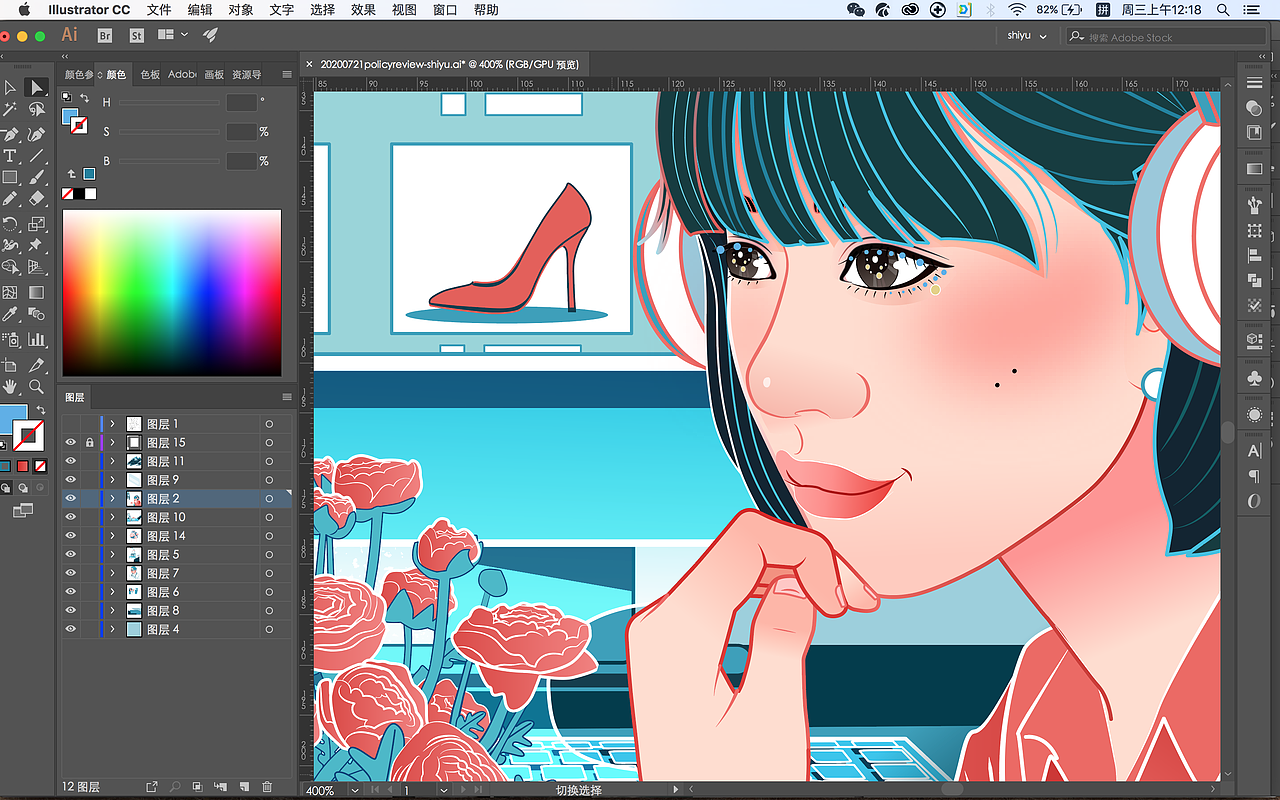This screenshot has height=800, width=1280.
Task: Open the 效果 menu
Action: point(363,10)
